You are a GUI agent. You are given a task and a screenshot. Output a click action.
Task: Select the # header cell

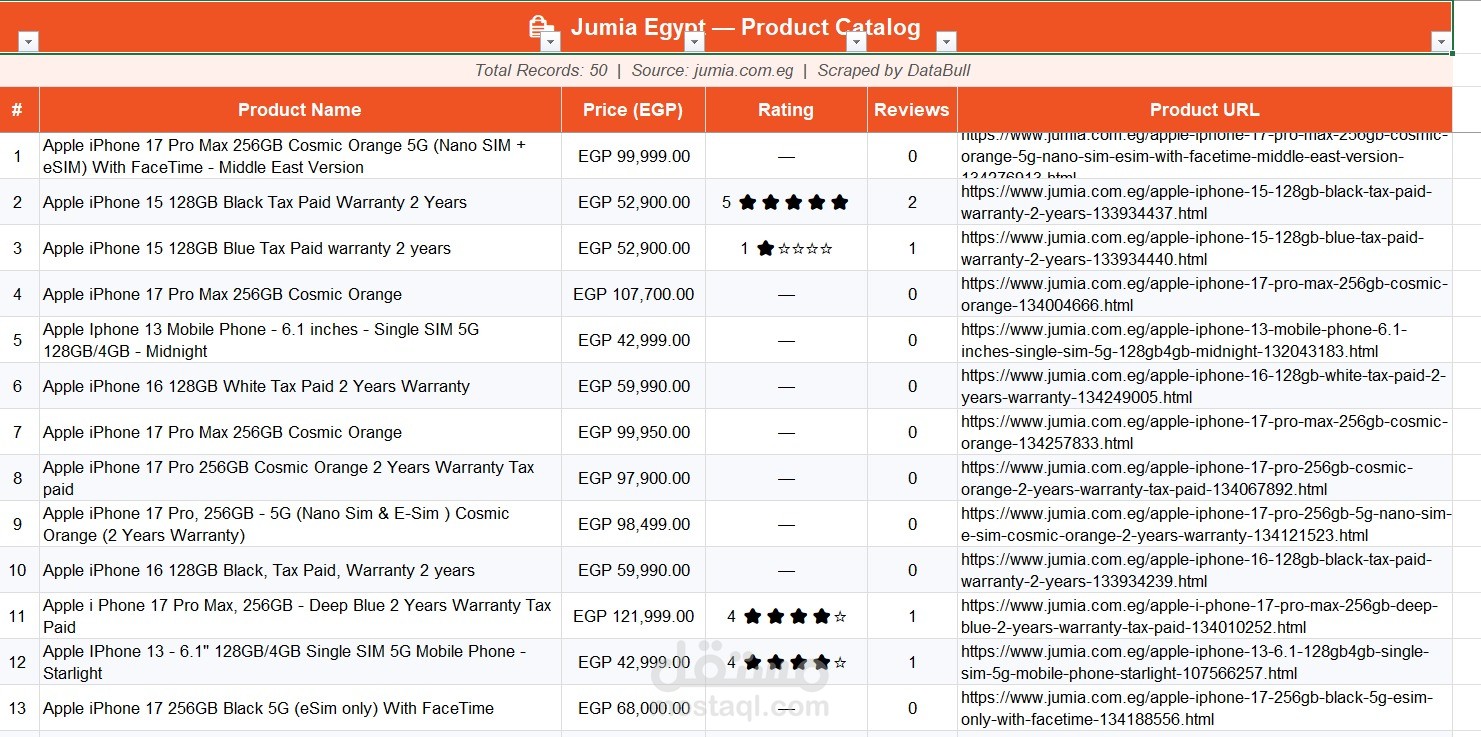pyautogui.click(x=19, y=110)
